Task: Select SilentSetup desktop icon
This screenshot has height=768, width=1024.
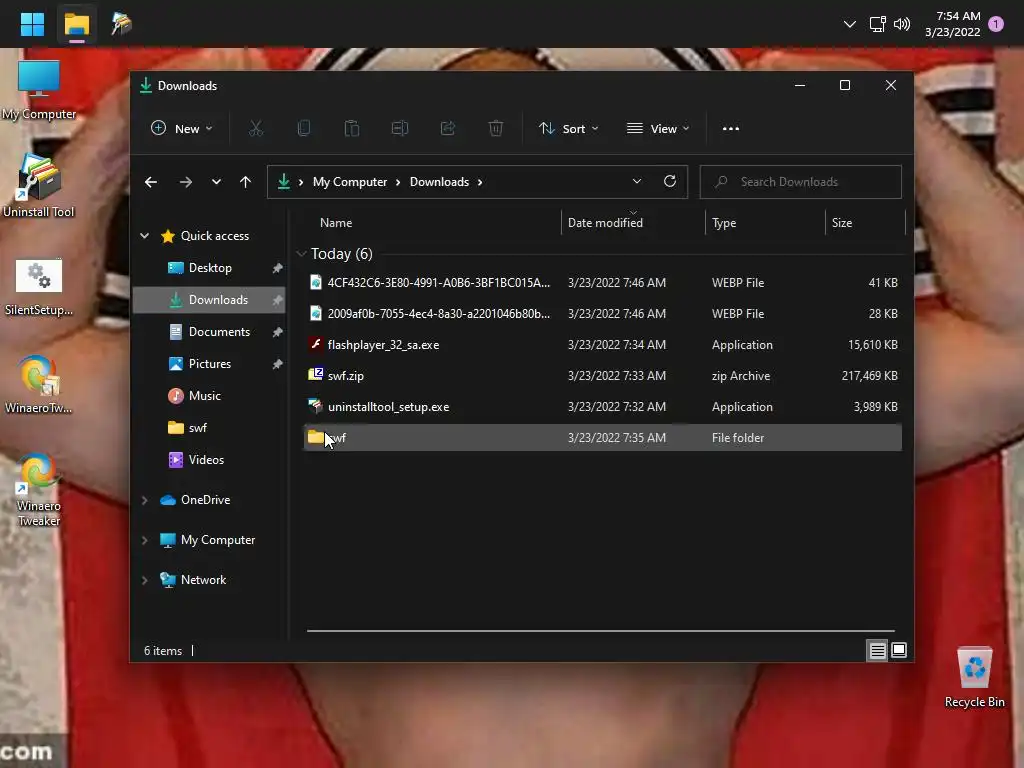Action: tap(39, 287)
